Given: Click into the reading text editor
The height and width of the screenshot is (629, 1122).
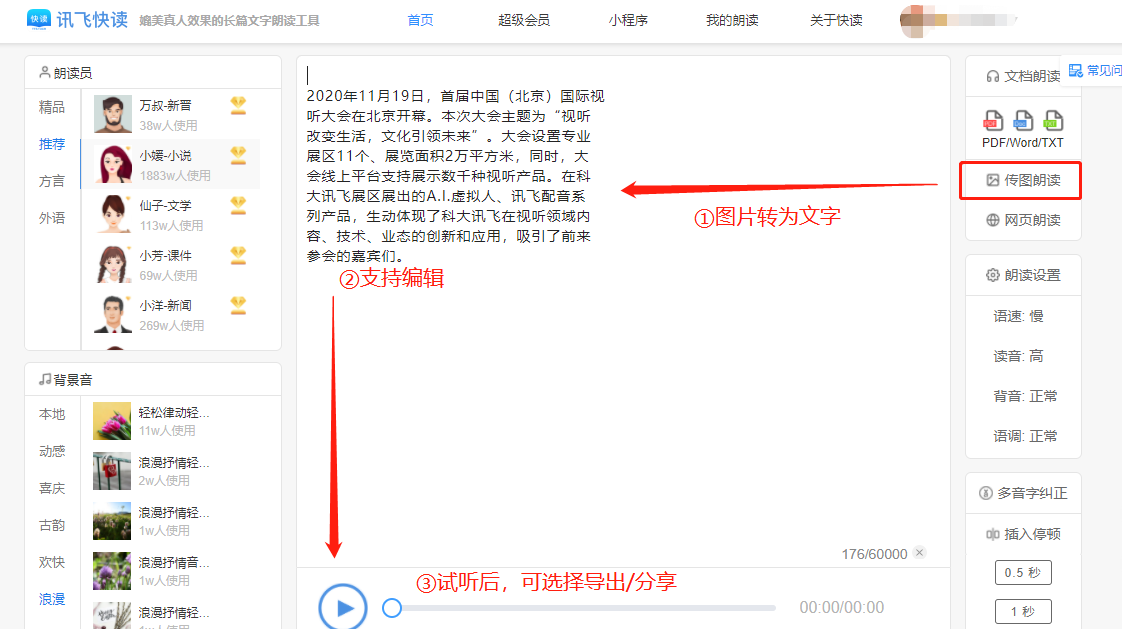Looking at the screenshot, I should (623, 311).
